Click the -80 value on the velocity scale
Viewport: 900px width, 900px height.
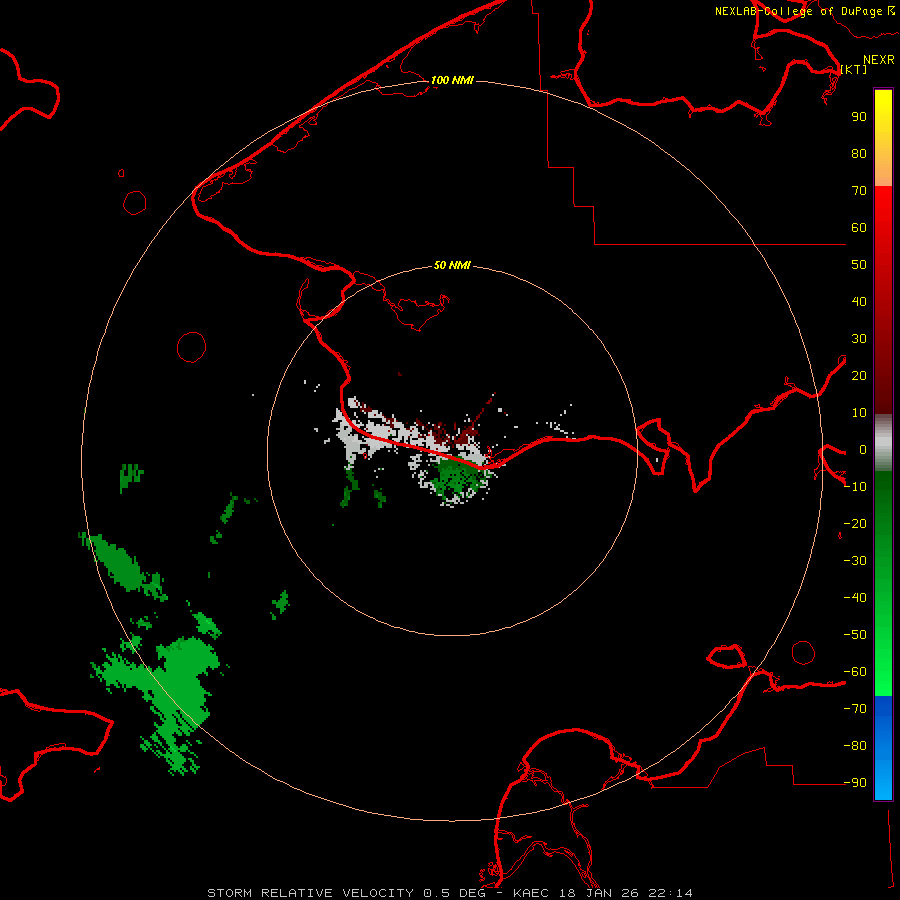tap(855, 746)
